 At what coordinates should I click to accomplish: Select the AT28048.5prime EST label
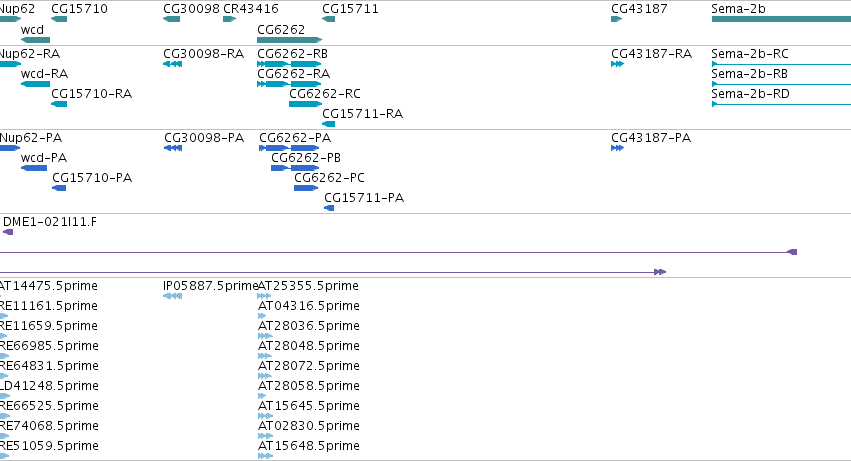308,346
